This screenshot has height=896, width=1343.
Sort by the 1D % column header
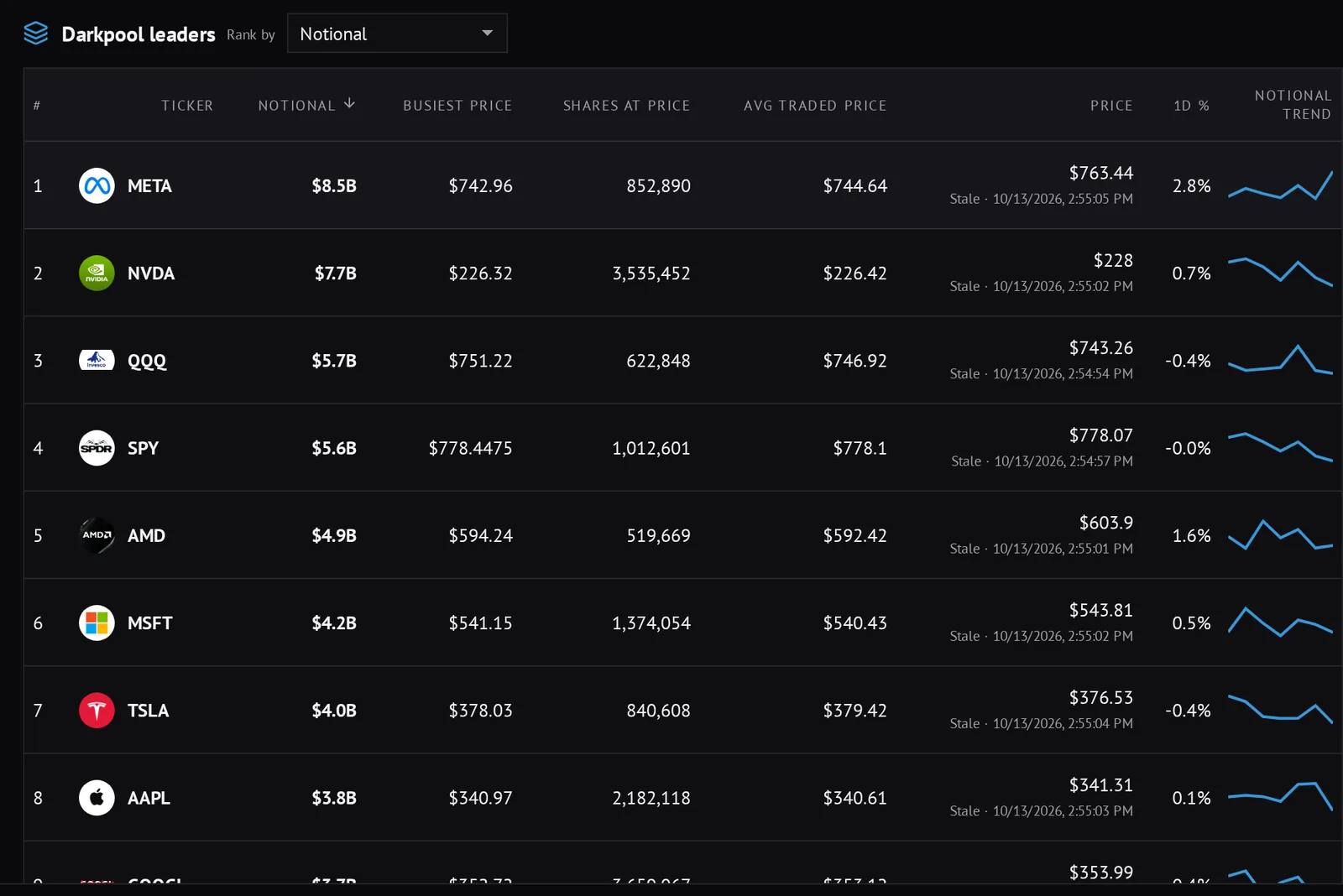1191,106
